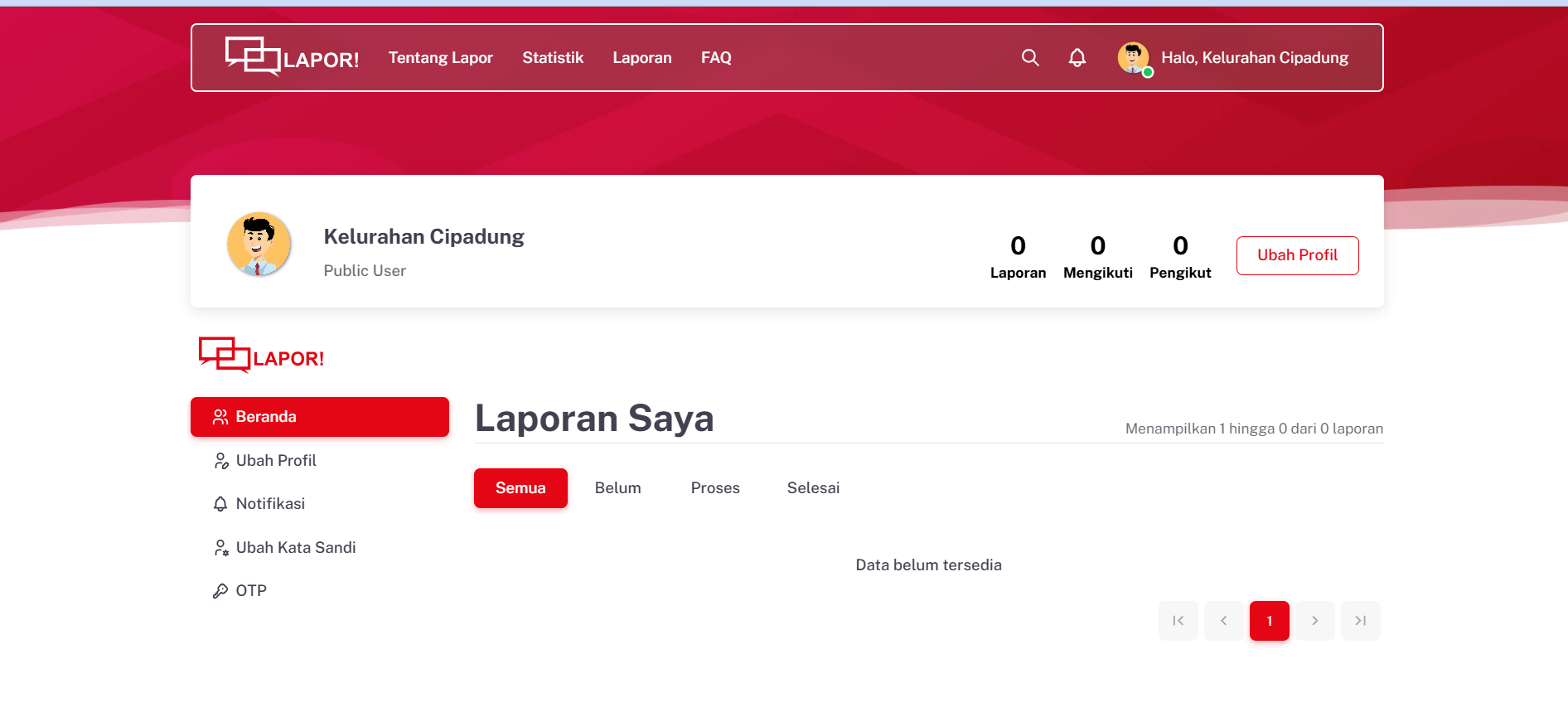Switch to the Belum tab
Image resolution: width=1568 pixels, height=717 pixels.
[x=618, y=488]
